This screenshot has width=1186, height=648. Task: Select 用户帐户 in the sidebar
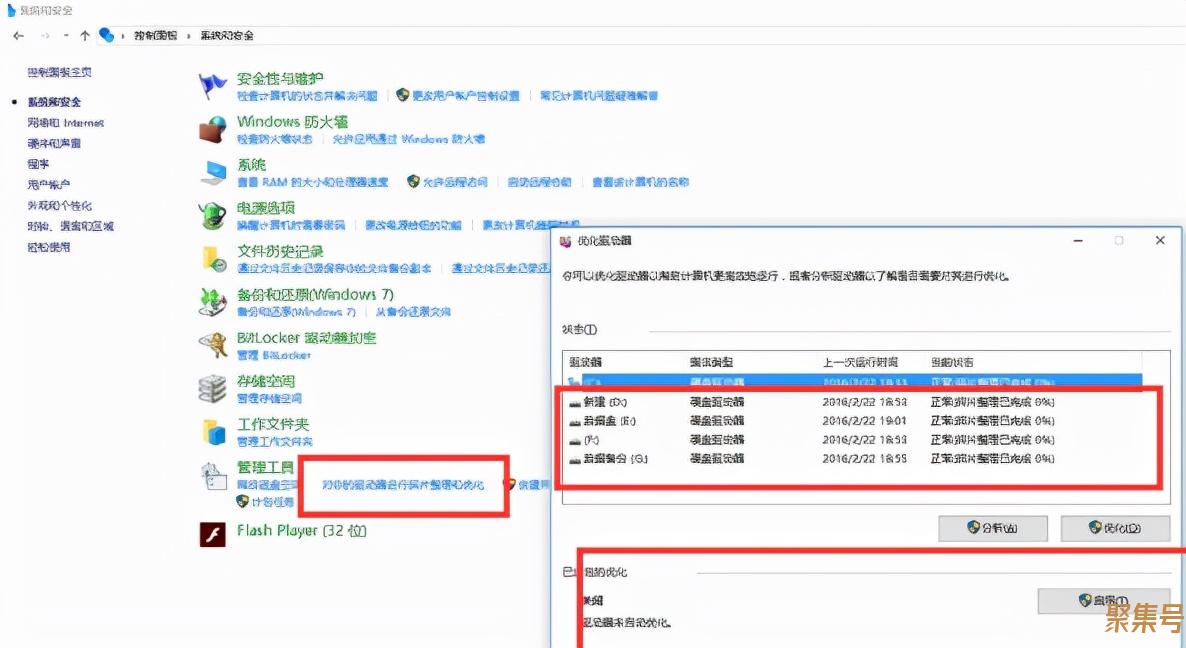48,184
